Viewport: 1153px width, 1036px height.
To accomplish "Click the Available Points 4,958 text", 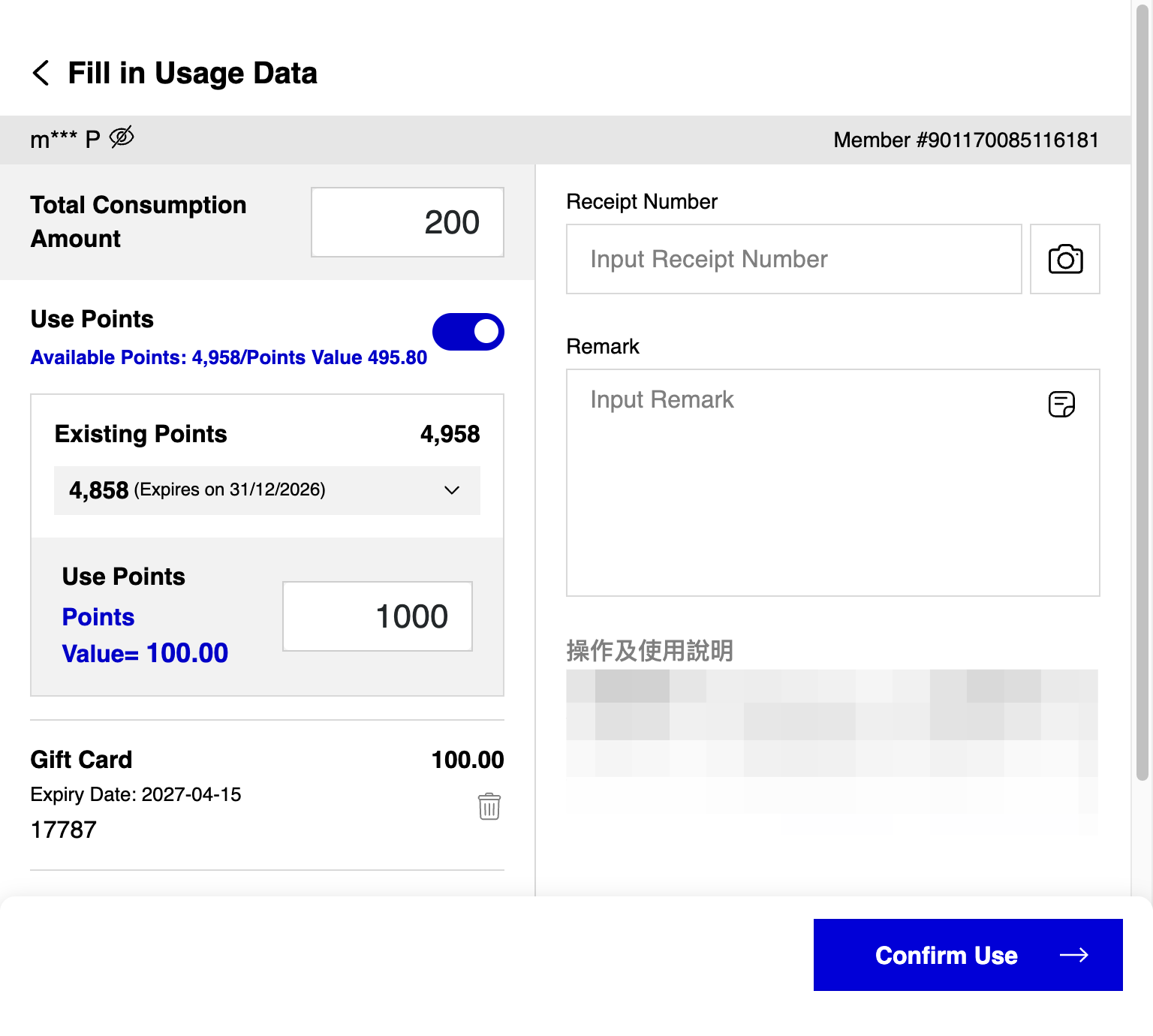I will pos(229,357).
